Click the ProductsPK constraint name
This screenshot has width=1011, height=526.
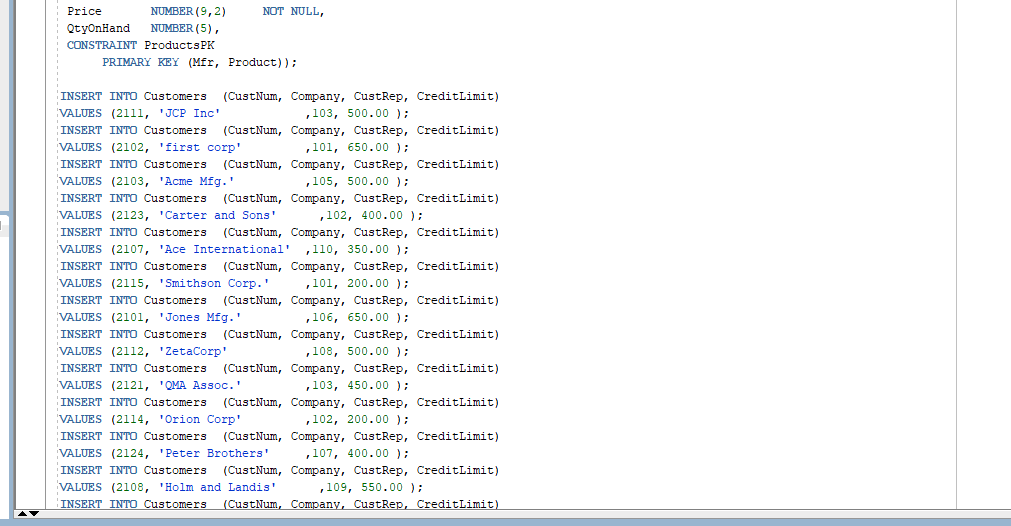click(179, 45)
